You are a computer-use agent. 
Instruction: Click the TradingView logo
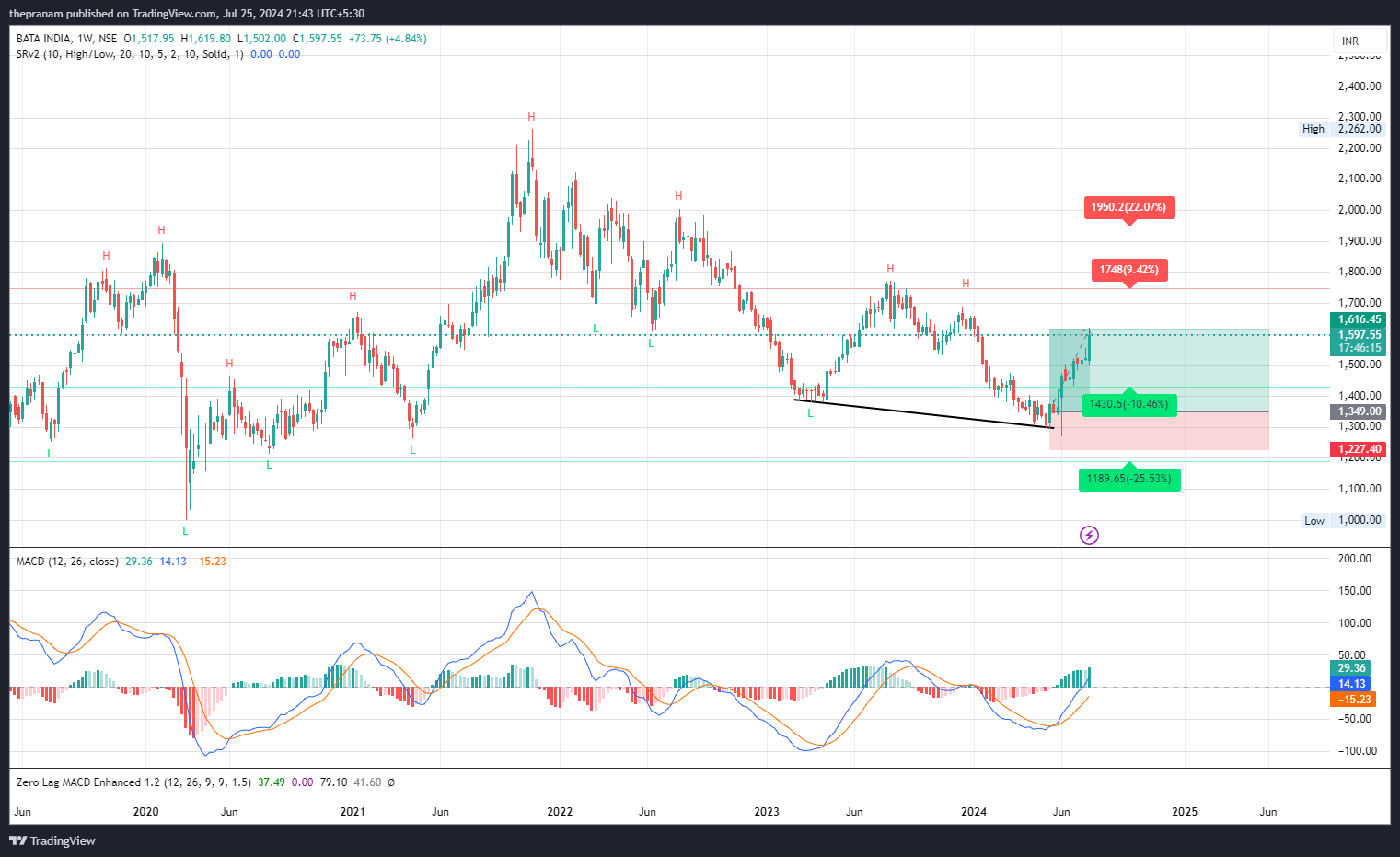point(52,840)
